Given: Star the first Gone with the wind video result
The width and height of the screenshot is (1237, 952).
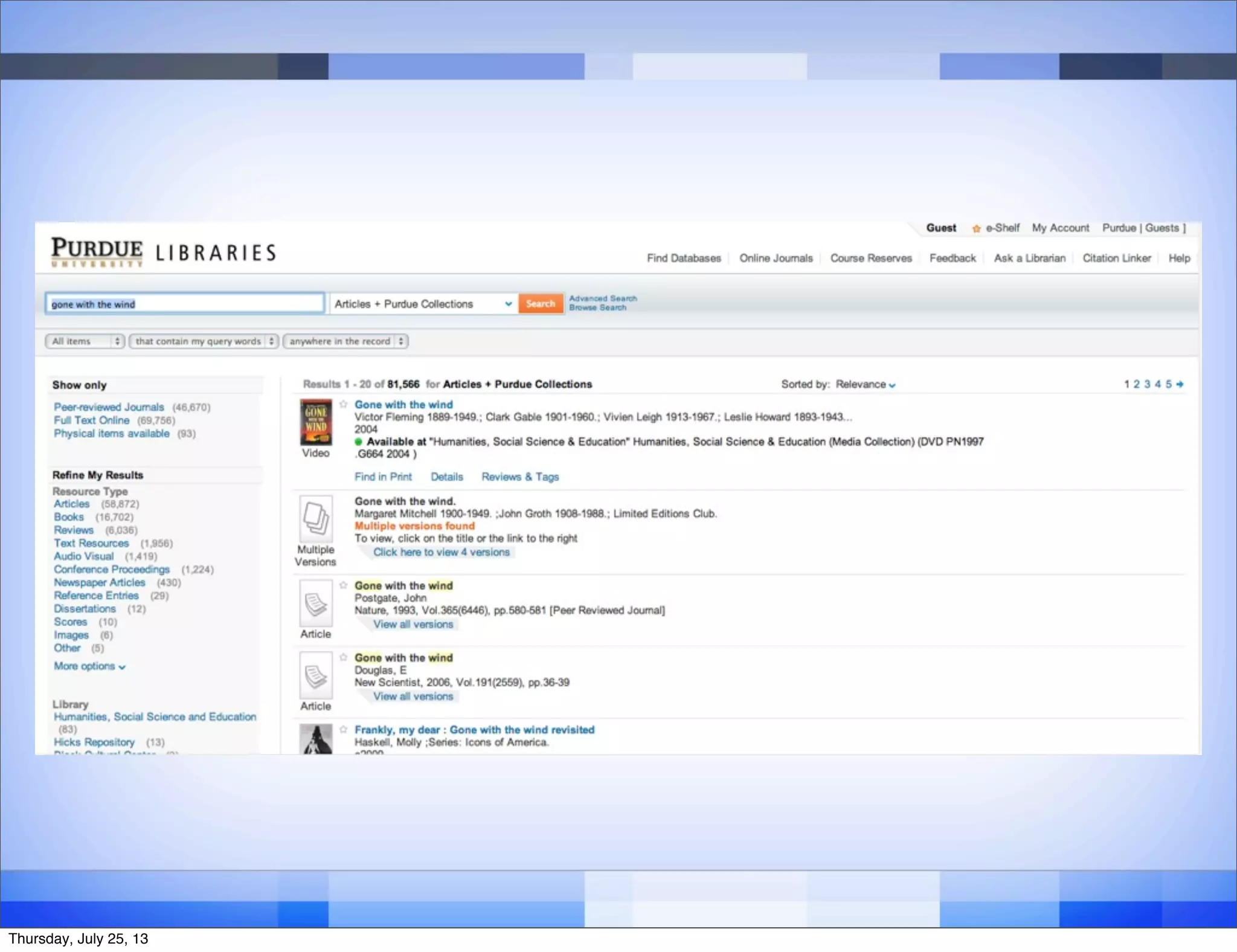Looking at the screenshot, I should (344, 404).
